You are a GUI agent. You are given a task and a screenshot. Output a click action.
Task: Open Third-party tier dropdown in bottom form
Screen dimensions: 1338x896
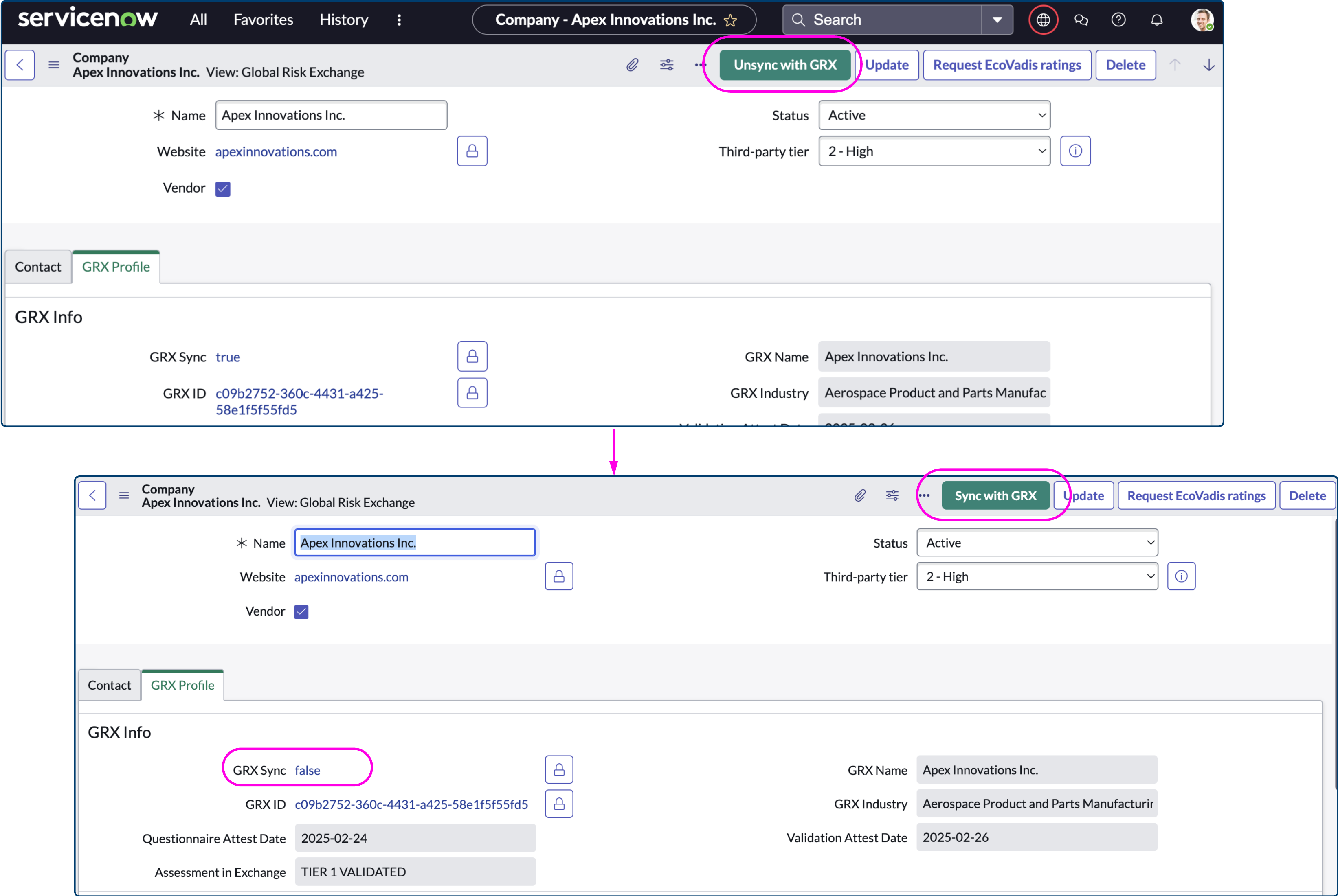tap(1037, 576)
